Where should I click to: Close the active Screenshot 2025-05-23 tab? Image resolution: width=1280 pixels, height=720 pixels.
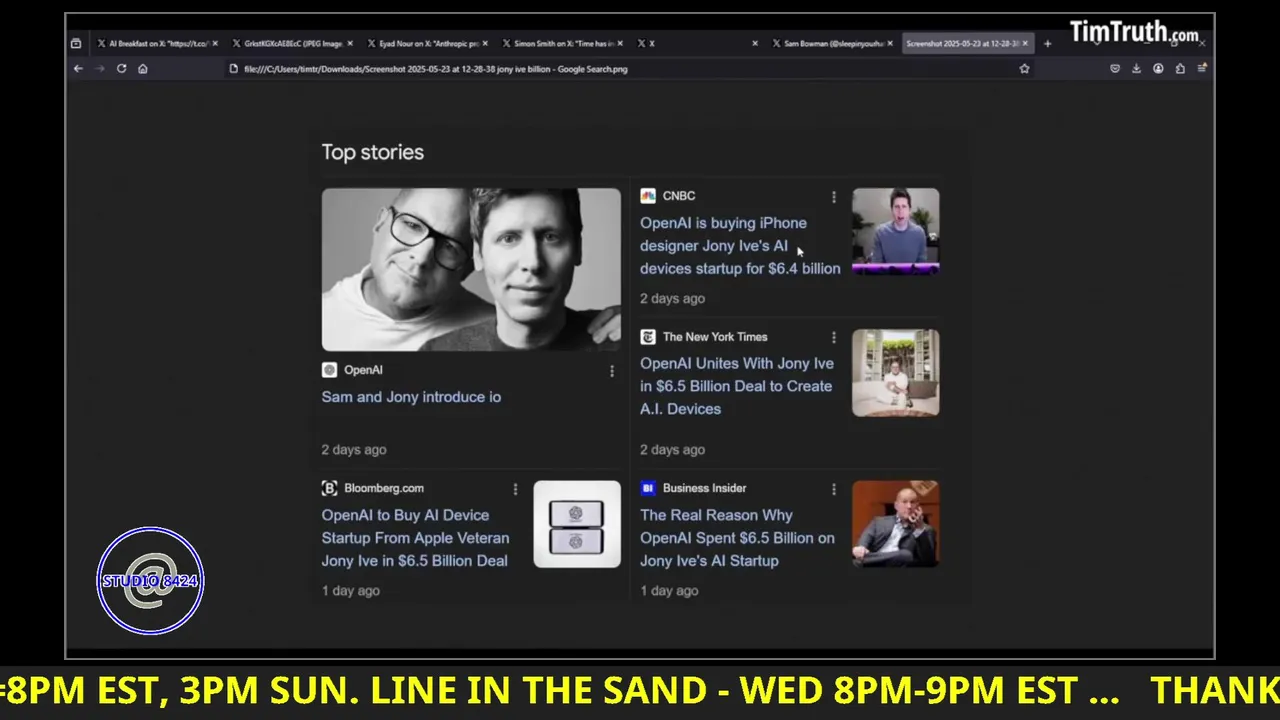(x=1026, y=44)
